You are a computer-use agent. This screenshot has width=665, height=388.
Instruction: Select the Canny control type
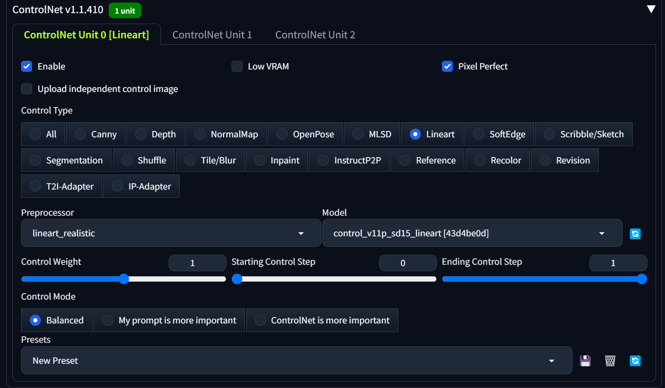click(x=96, y=134)
